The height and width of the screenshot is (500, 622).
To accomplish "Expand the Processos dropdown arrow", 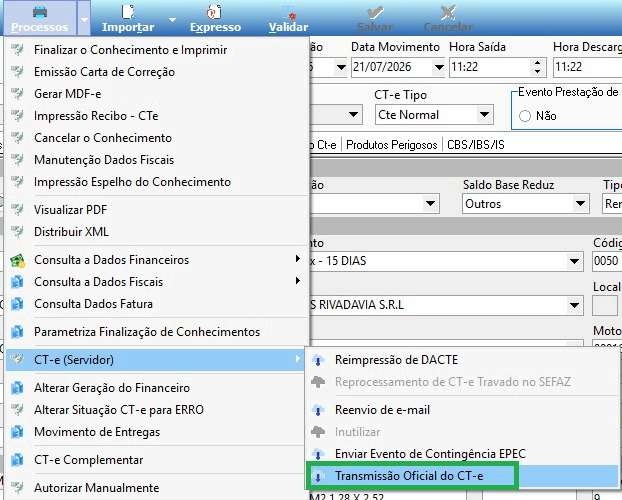I will click(x=84, y=19).
